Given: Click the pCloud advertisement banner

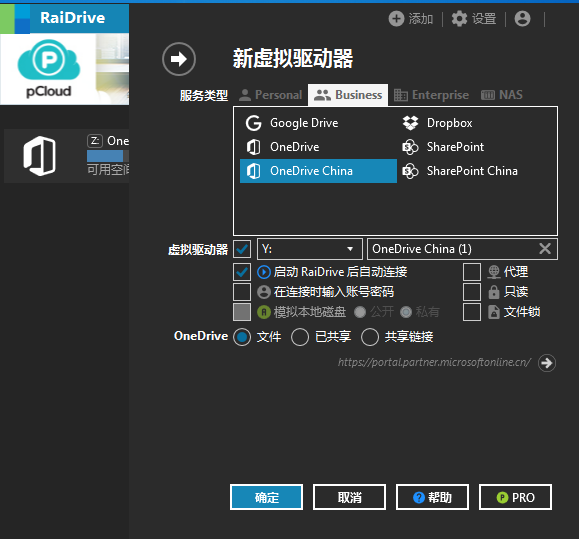Looking at the screenshot, I should 65,69.
